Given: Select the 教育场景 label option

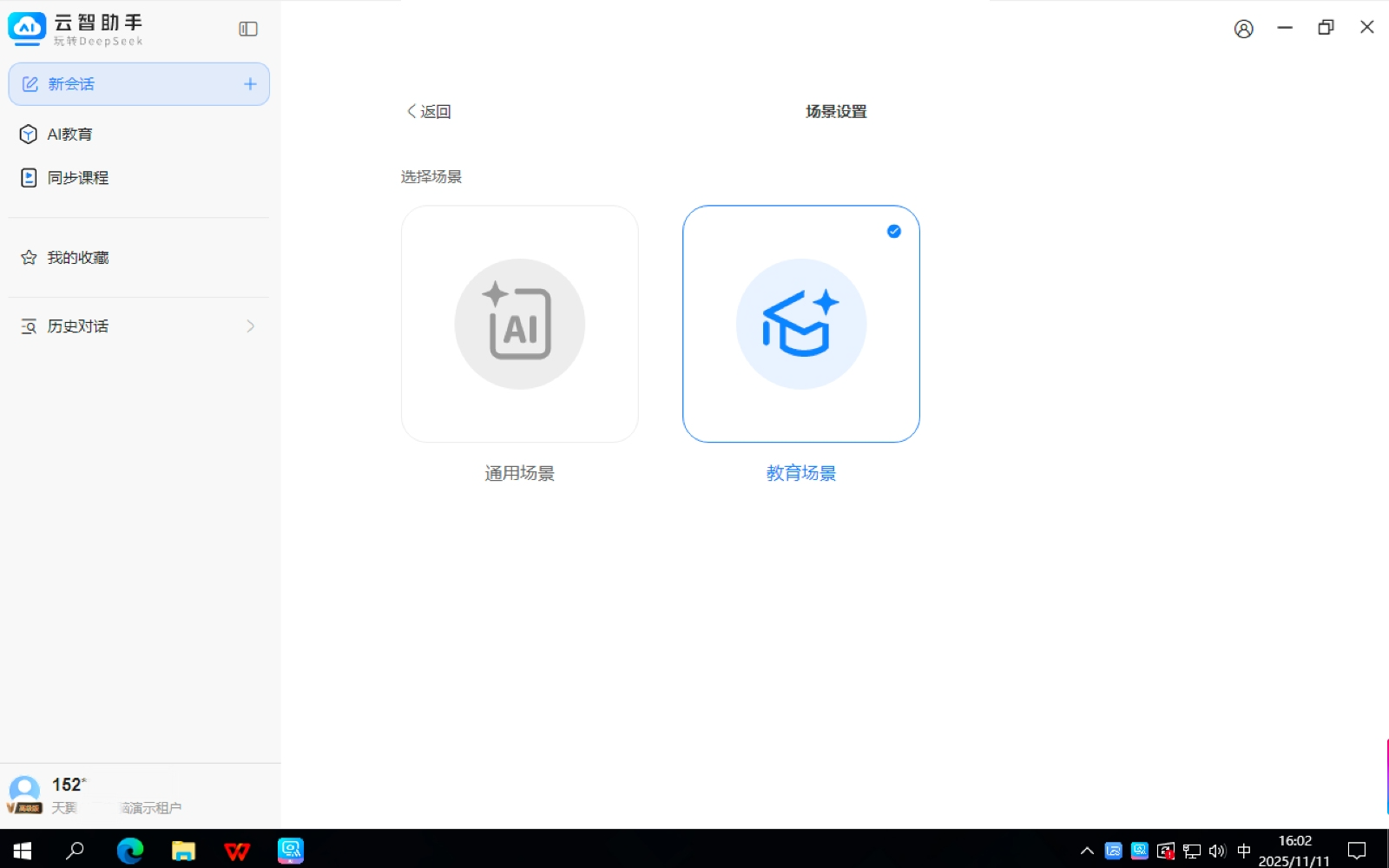Looking at the screenshot, I should [800, 473].
